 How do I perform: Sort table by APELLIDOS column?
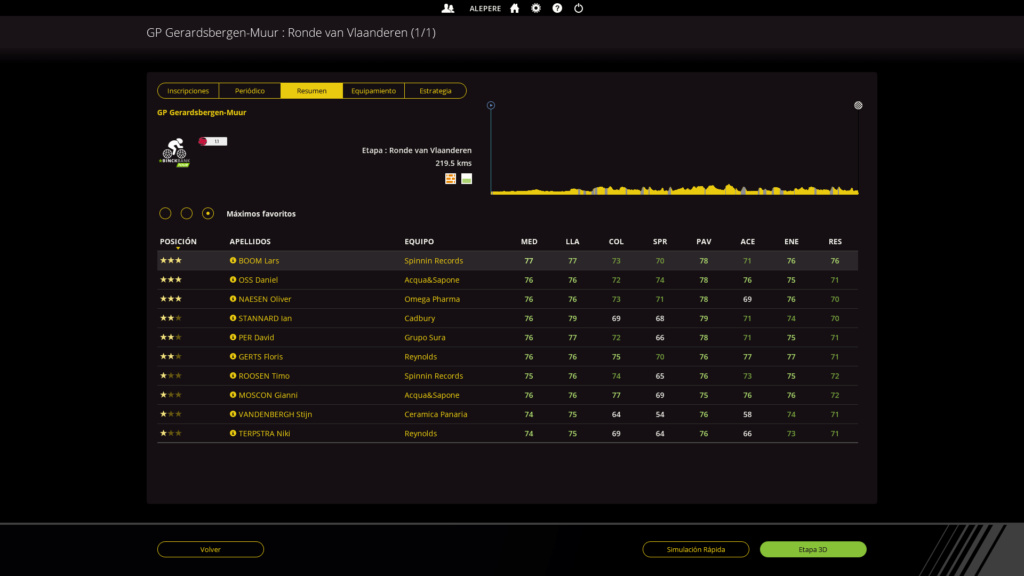coord(250,242)
